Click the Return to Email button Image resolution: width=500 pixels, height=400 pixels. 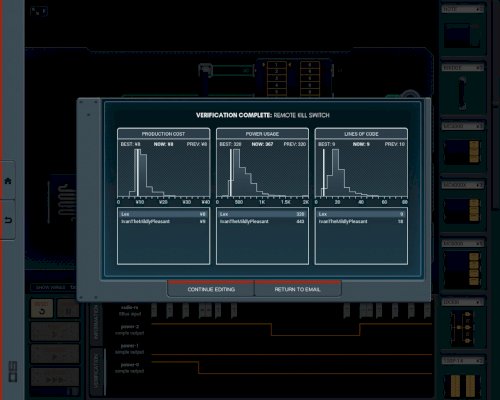pos(298,289)
